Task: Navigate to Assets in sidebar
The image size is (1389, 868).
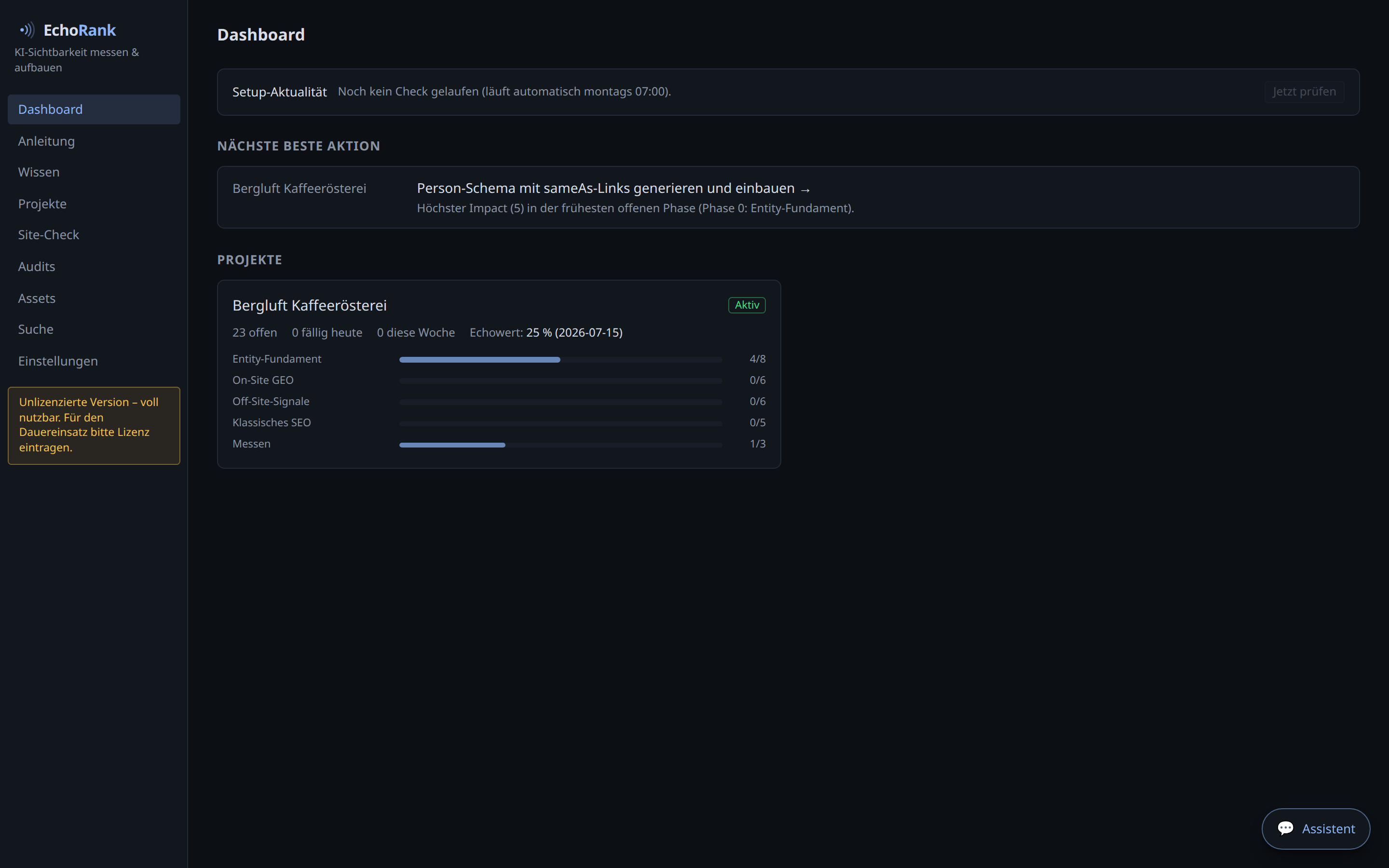Action: click(x=94, y=298)
